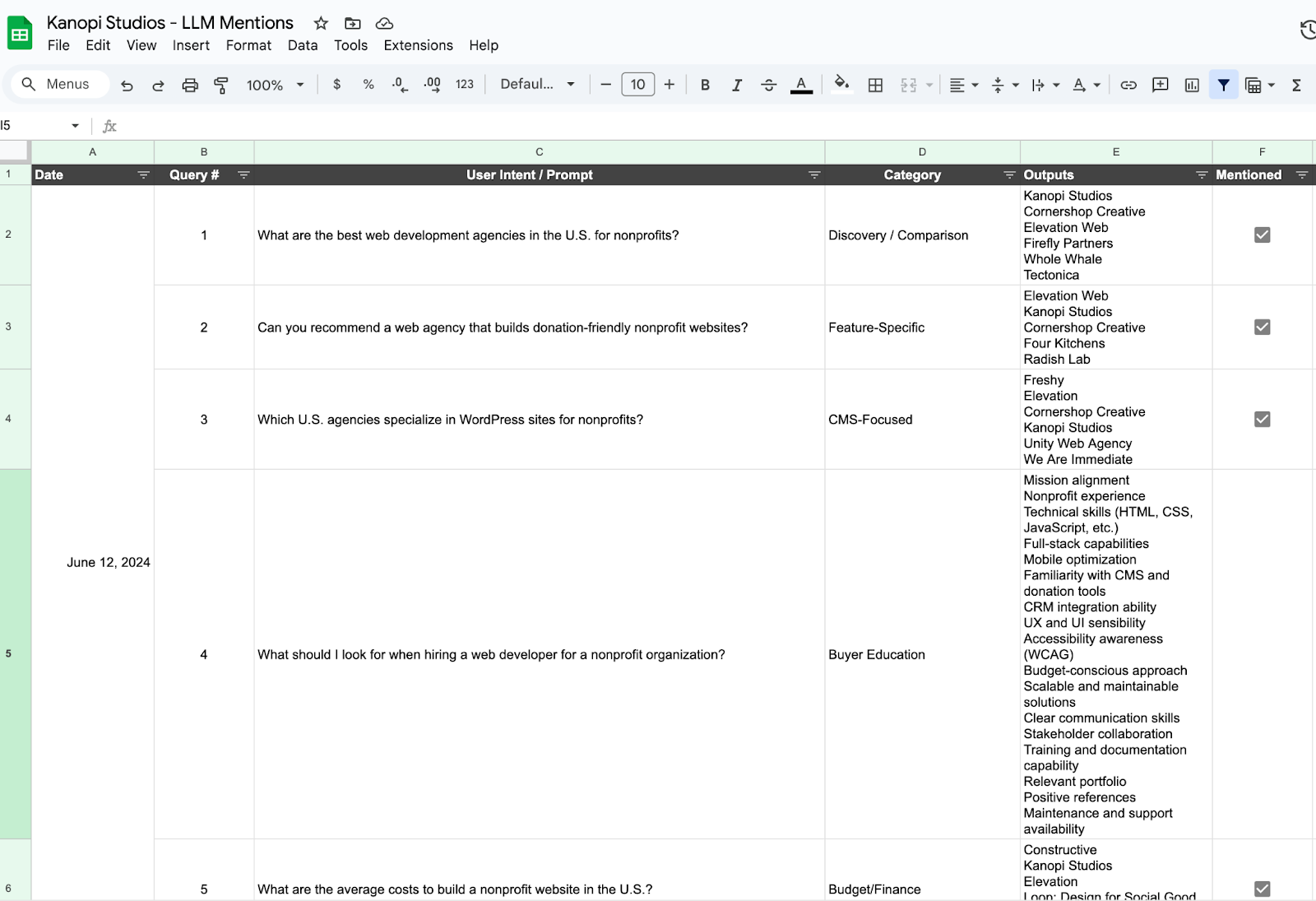The image size is (1316, 901).
Task: Open the Date column filter
Action: pyautogui.click(x=143, y=175)
